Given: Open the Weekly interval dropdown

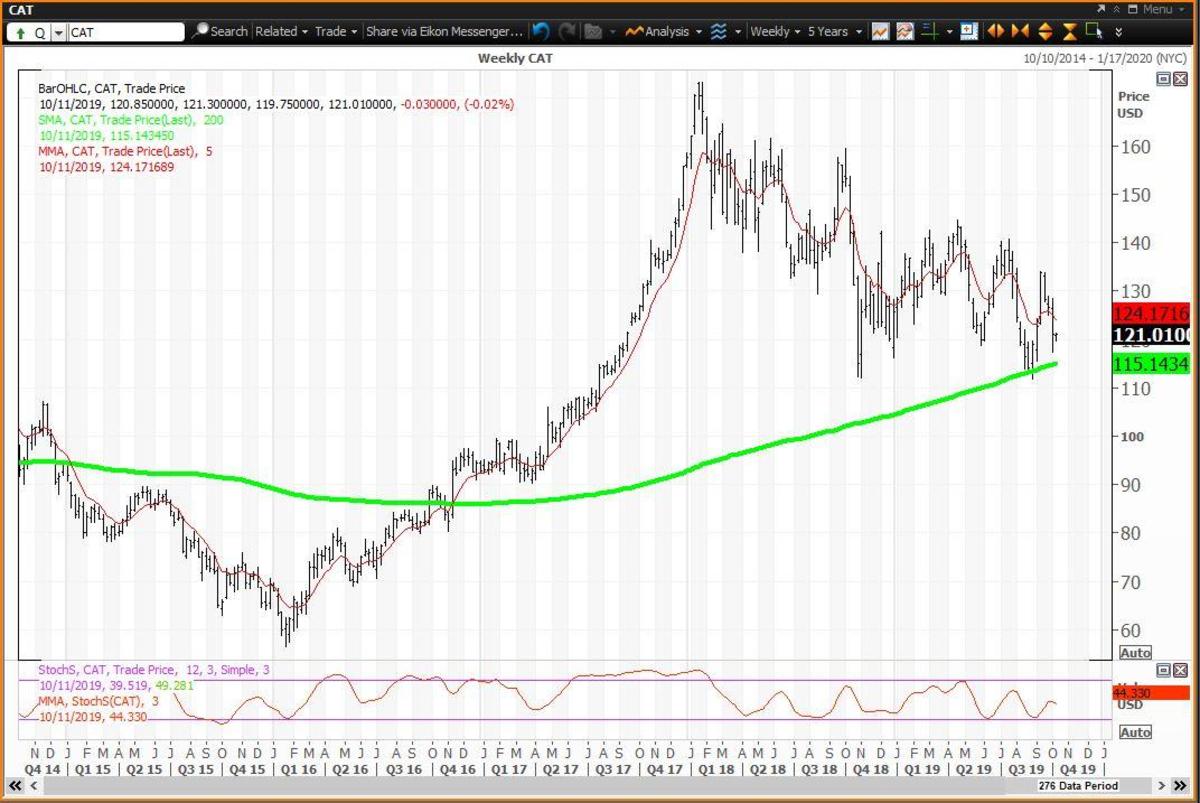Looking at the screenshot, I should (x=775, y=31).
